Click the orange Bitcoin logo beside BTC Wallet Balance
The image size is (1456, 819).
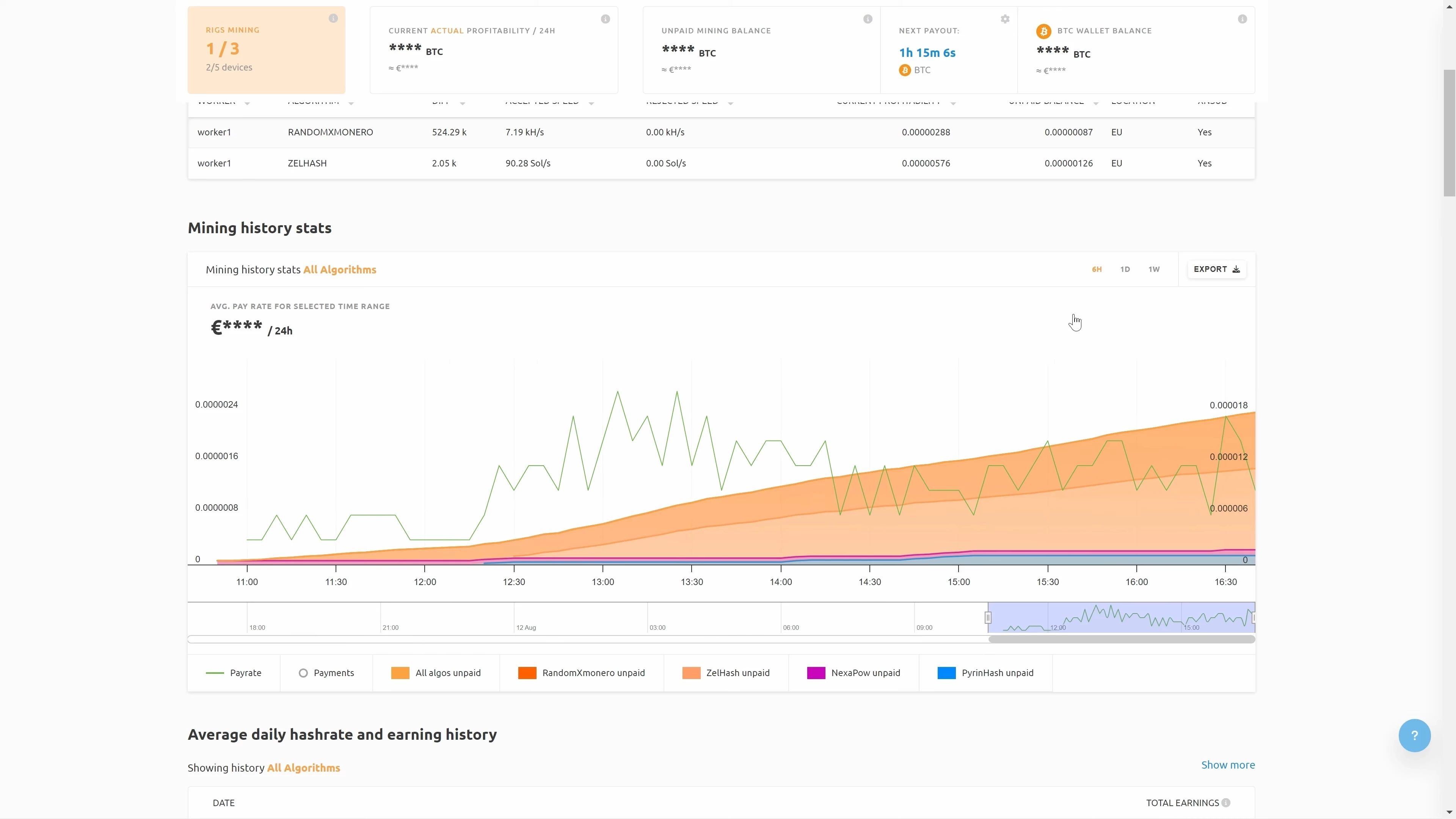coord(1043,31)
